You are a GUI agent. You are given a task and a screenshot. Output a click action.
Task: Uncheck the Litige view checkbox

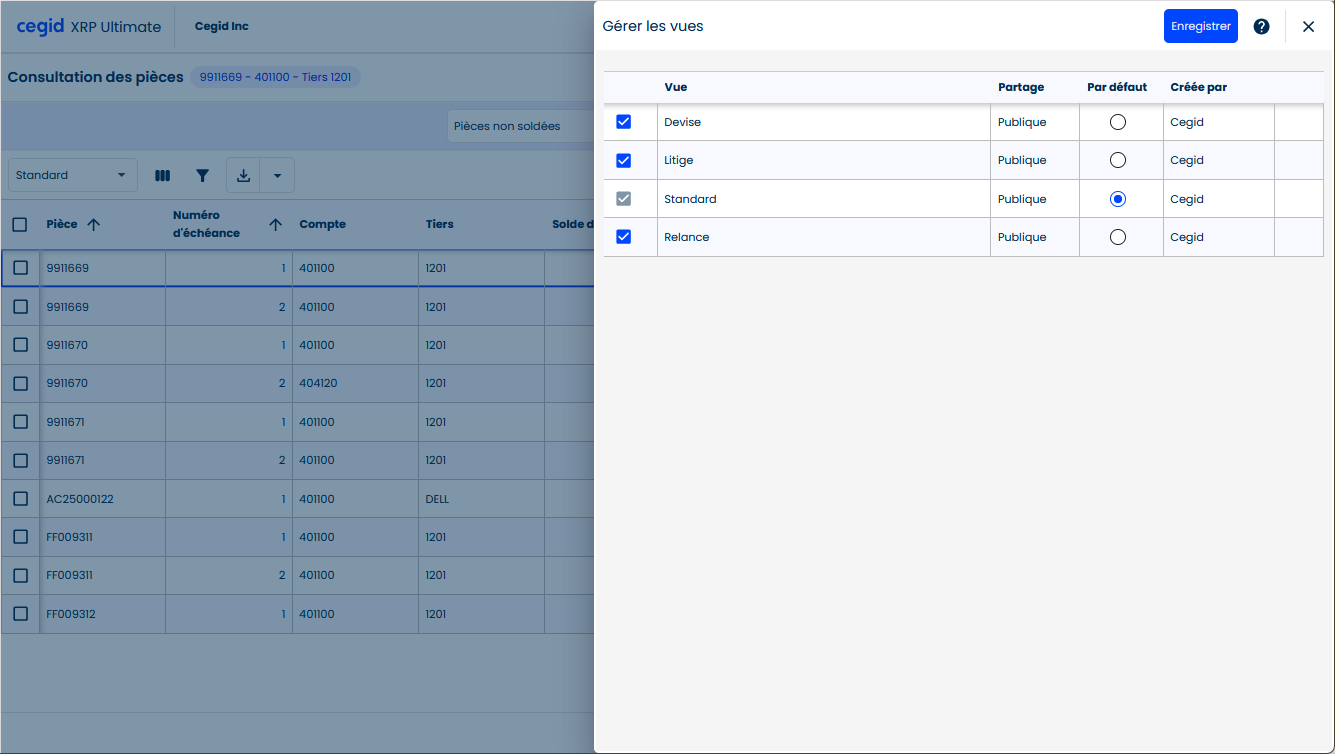click(x=623, y=160)
